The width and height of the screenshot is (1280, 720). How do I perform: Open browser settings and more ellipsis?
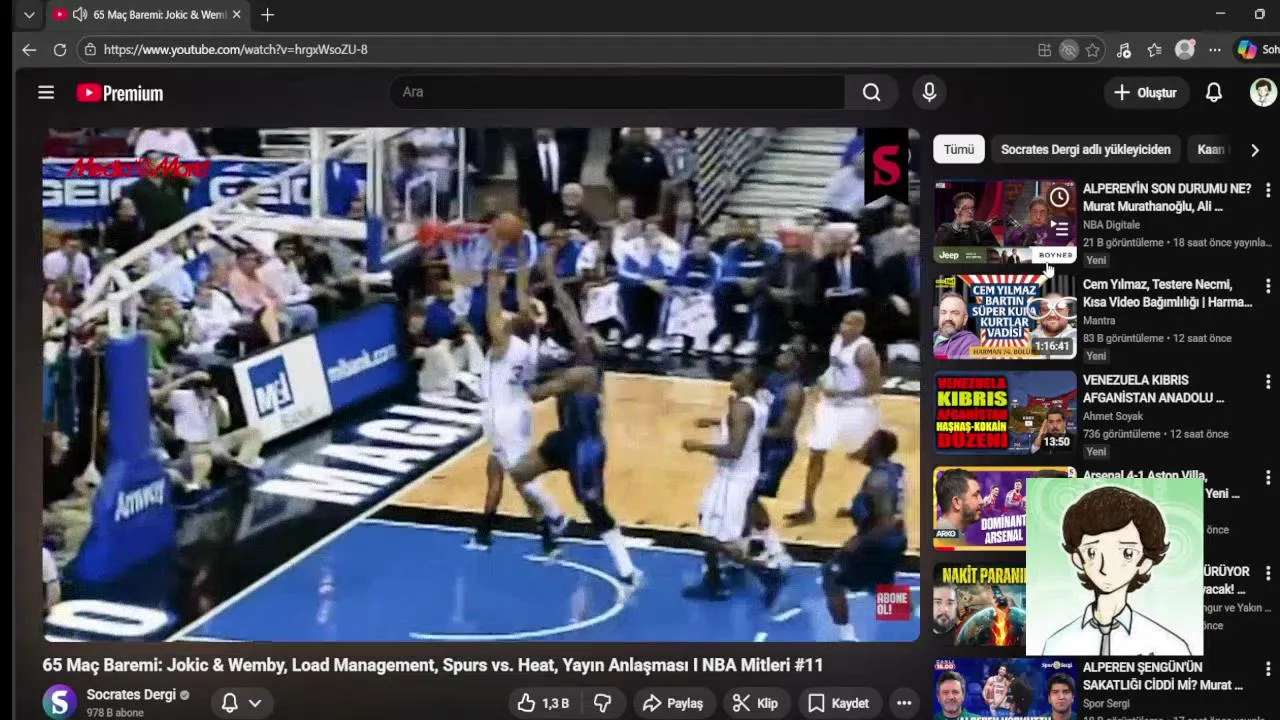pos(1215,50)
